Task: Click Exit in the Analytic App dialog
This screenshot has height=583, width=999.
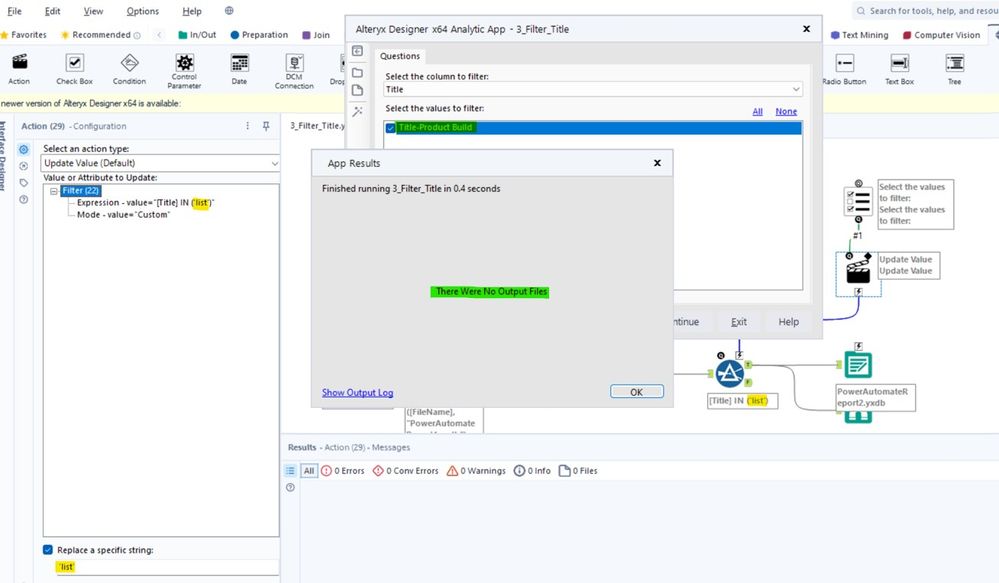Action: [x=739, y=322]
